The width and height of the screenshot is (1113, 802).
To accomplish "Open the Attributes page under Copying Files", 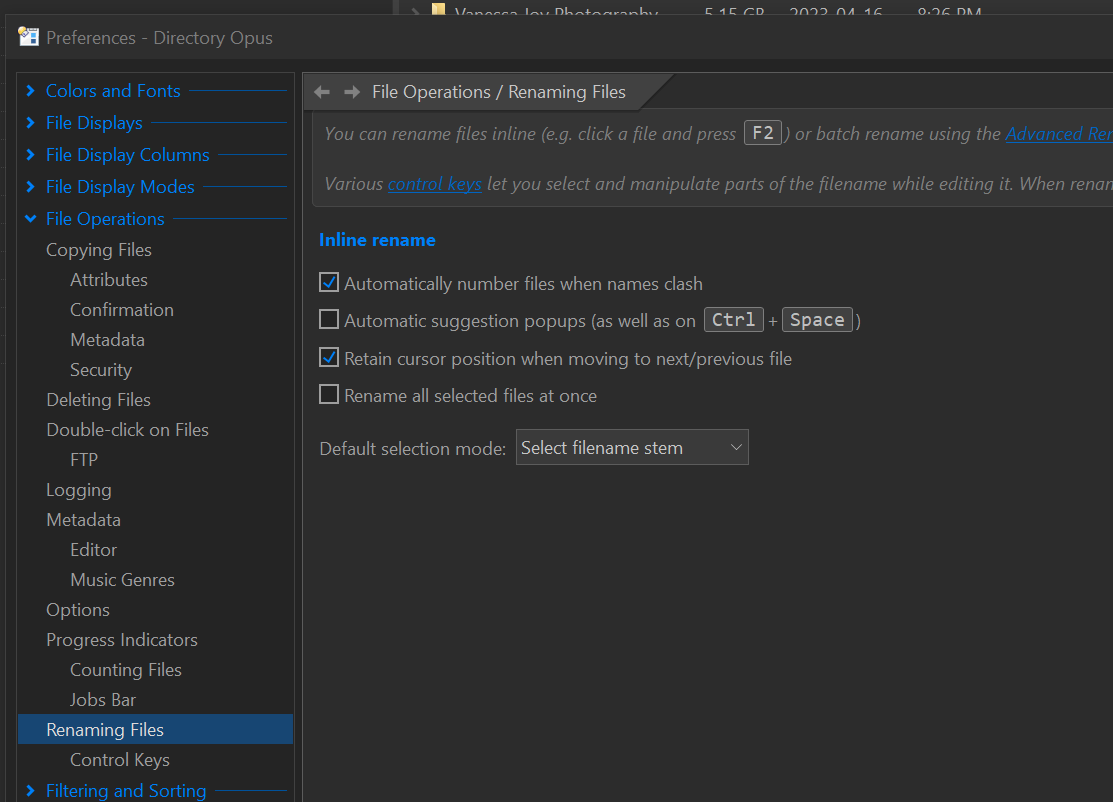I will pyautogui.click(x=109, y=280).
